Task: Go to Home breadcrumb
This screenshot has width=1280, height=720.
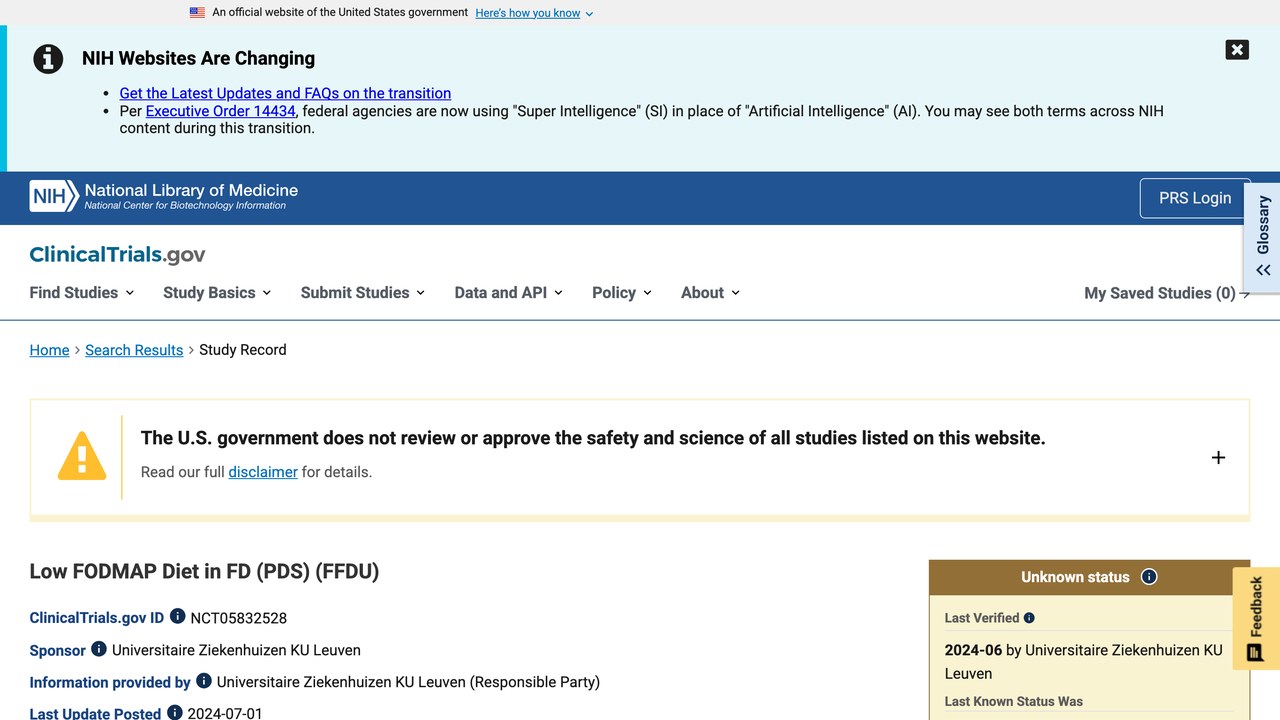Action: tap(49, 350)
